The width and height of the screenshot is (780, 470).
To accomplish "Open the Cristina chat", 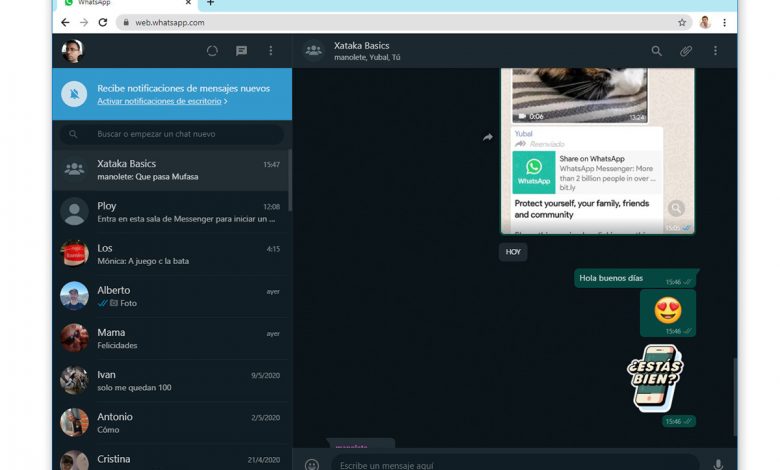I will tap(172, 459).
